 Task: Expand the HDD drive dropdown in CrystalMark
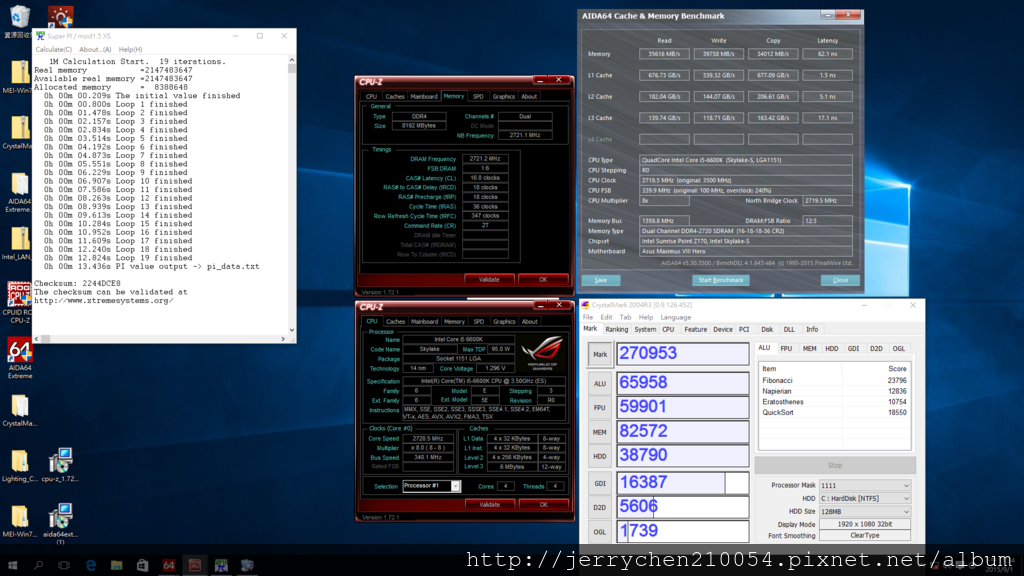865,499
